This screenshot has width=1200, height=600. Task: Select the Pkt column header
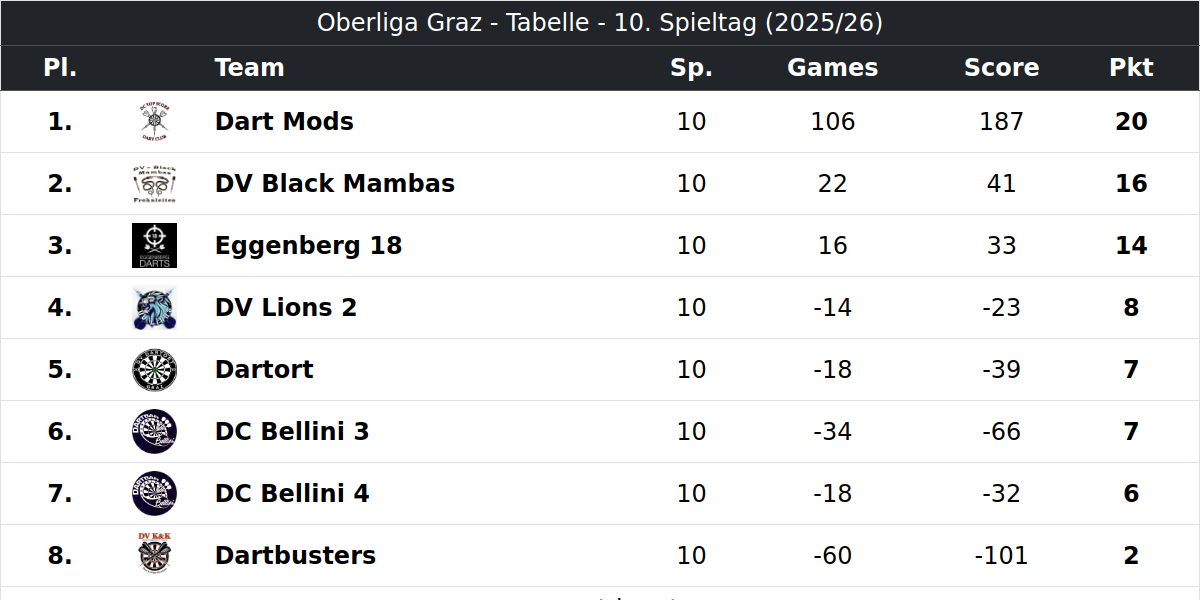point(1131,68)
